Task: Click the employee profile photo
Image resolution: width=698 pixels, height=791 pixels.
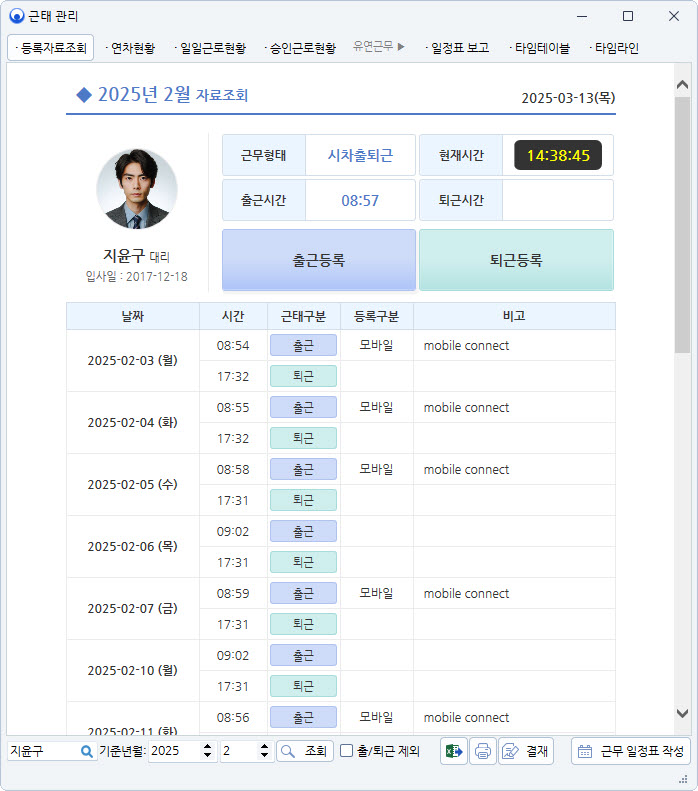Action: tap(137, 190)
